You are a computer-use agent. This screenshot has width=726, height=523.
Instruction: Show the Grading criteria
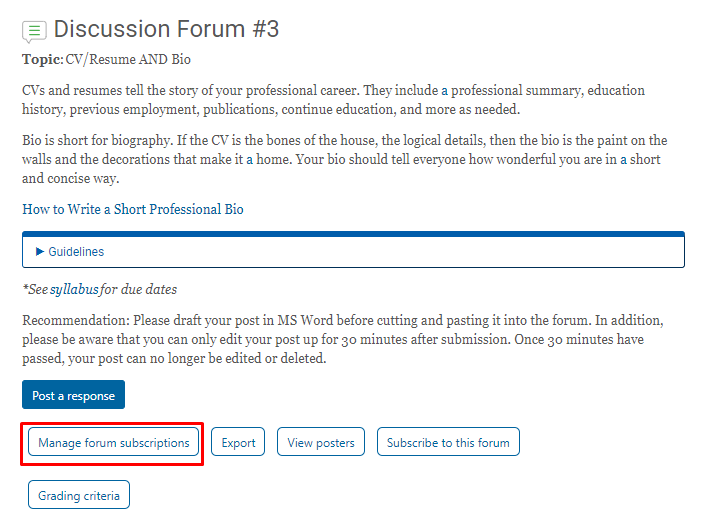[79, 495]
